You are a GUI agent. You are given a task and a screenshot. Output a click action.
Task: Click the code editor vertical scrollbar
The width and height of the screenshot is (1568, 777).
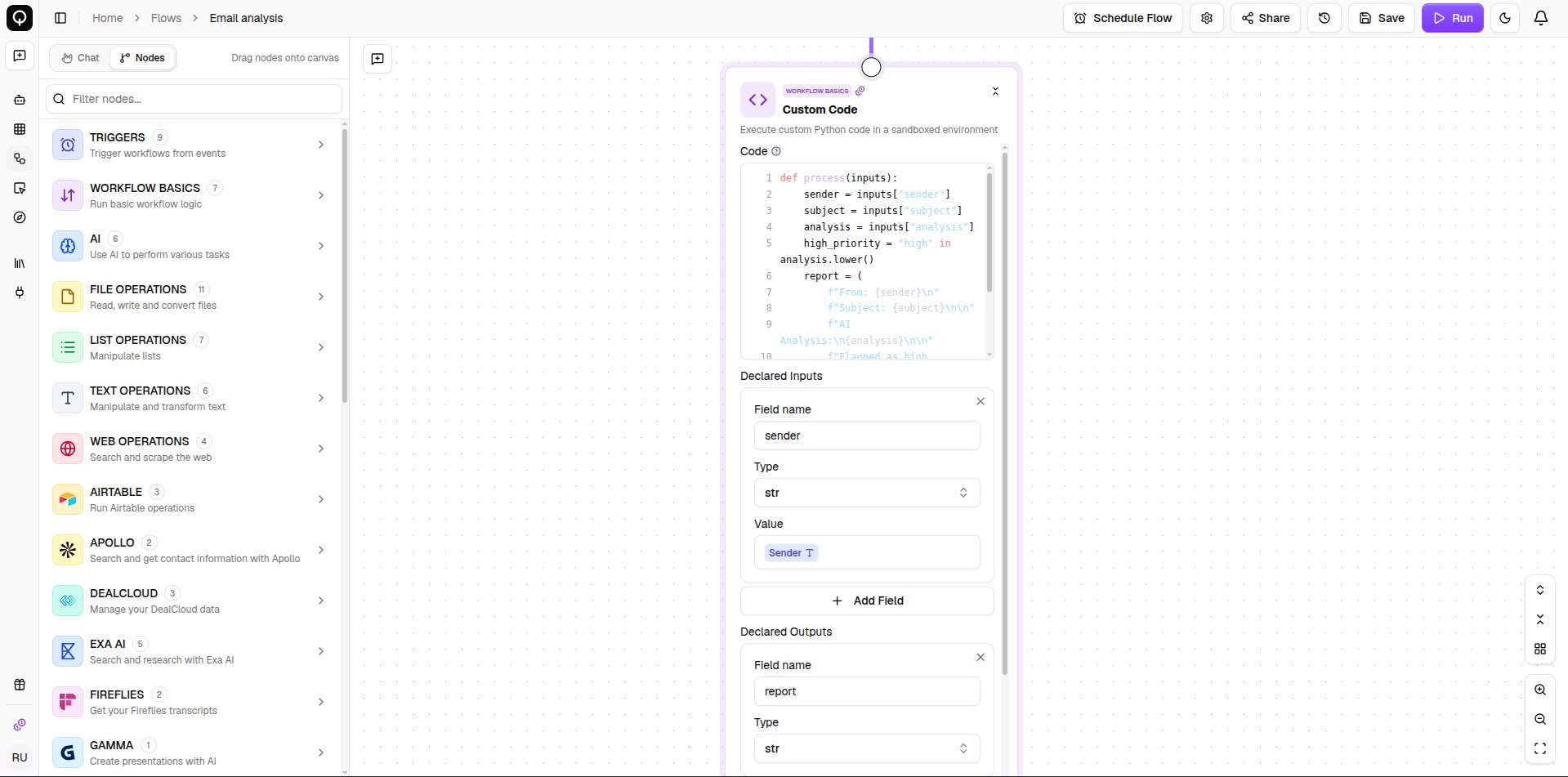click(989, 233)
